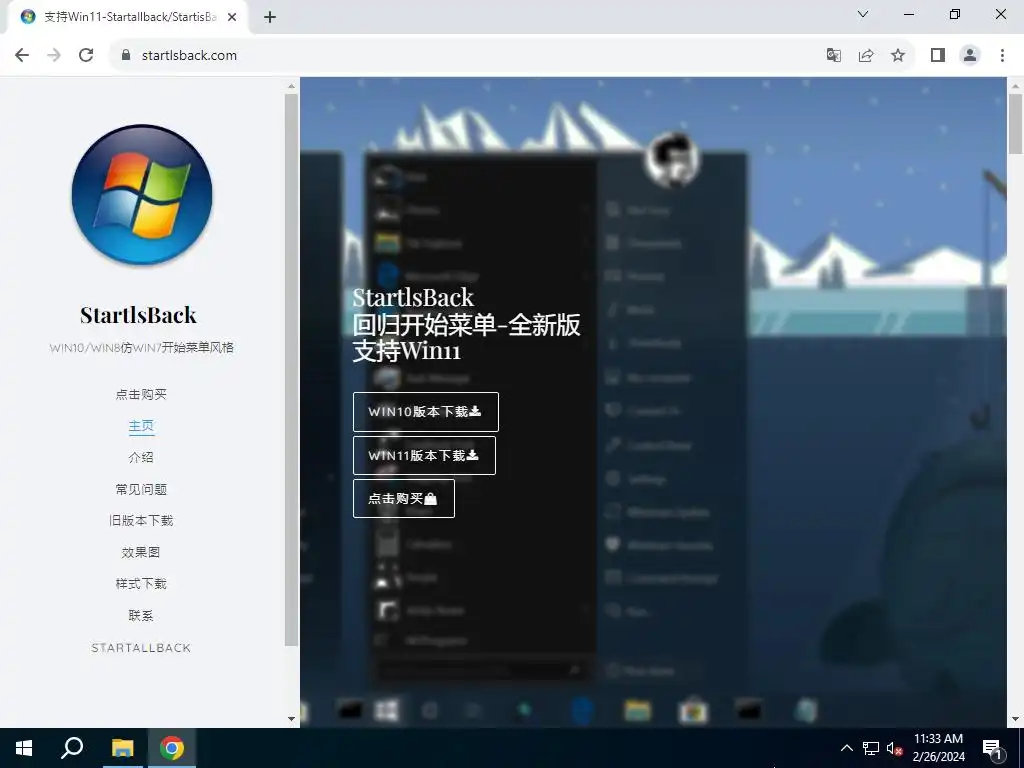The width and height of the screenshot is (1024, 768).
Task: Close the StartIsBack browser tab
Action: [232, 17]
